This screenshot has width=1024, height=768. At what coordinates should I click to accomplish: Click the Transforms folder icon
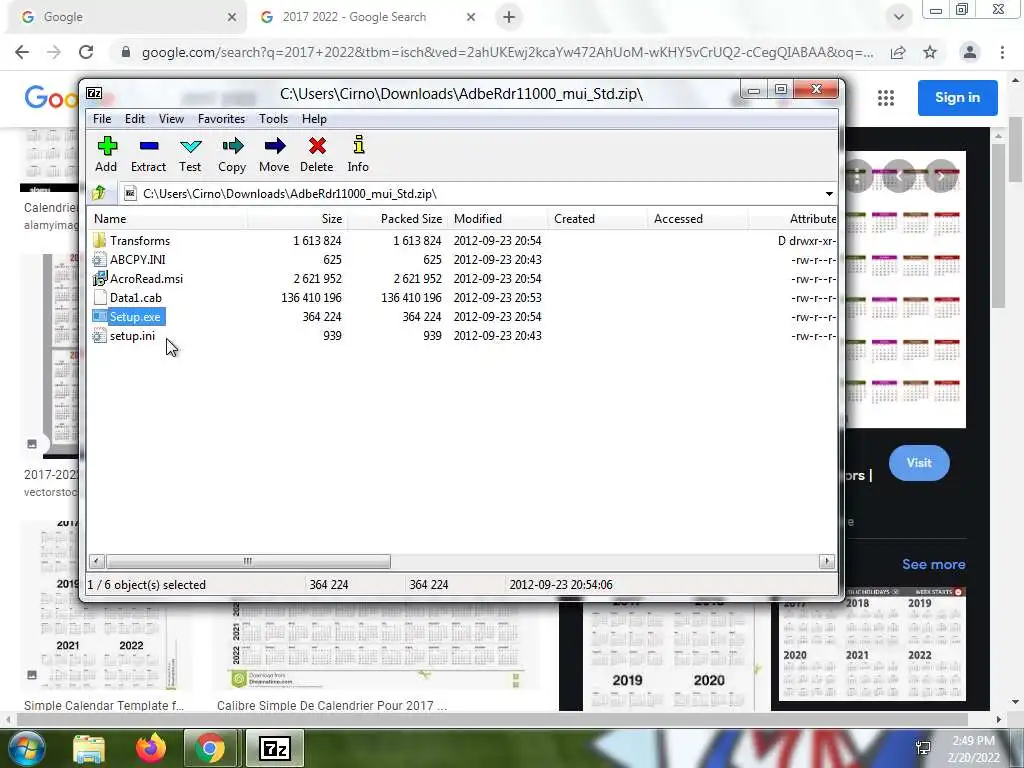tap(99, 241)
